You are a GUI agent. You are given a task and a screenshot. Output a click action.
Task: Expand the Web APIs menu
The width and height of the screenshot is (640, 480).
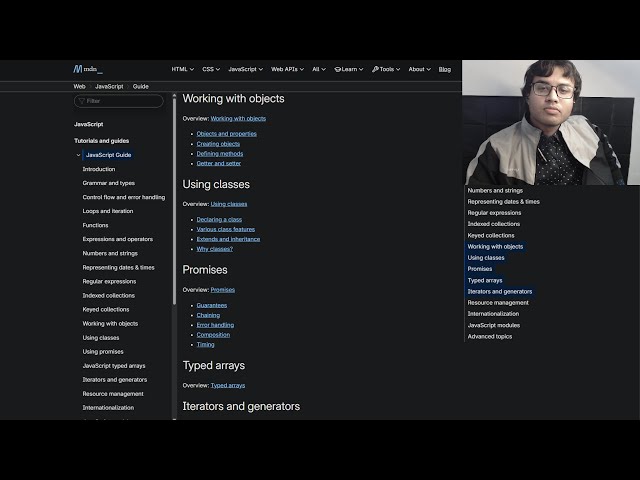[287, 69]
